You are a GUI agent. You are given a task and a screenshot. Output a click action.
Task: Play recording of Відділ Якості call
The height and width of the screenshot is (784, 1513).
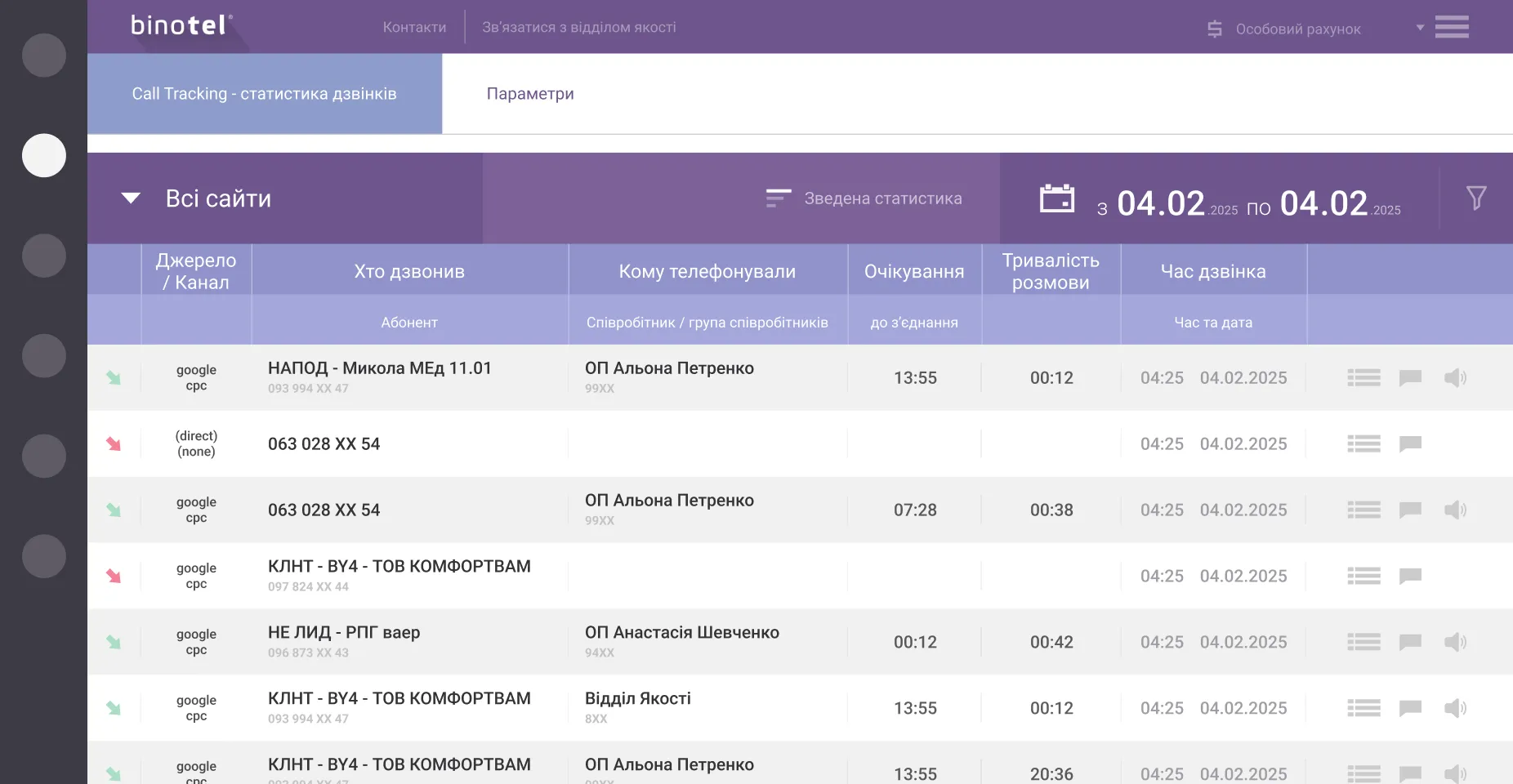1454,708
